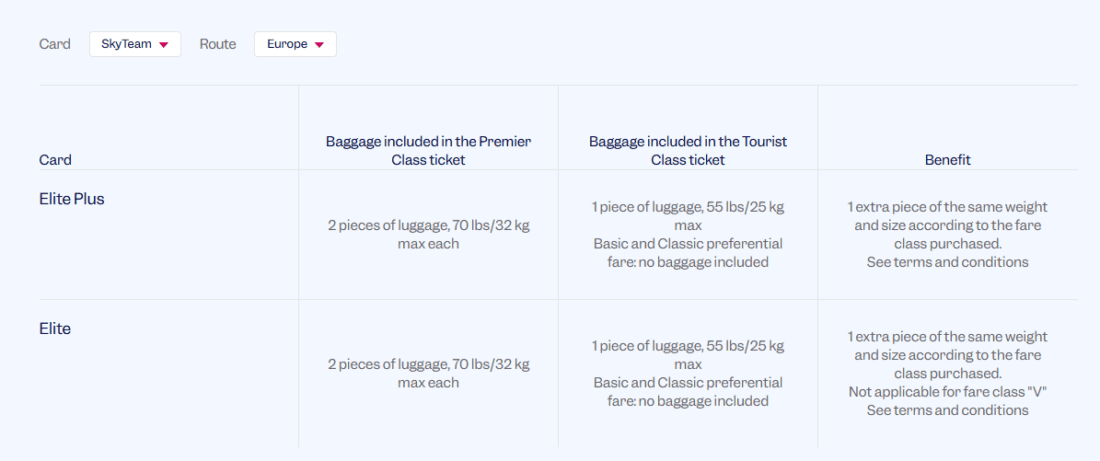This screenshot has width=1100, height=461.
Task: Click Elite Premier Class baggage cell
Action: pyautogui.click(x=428, y=373)
